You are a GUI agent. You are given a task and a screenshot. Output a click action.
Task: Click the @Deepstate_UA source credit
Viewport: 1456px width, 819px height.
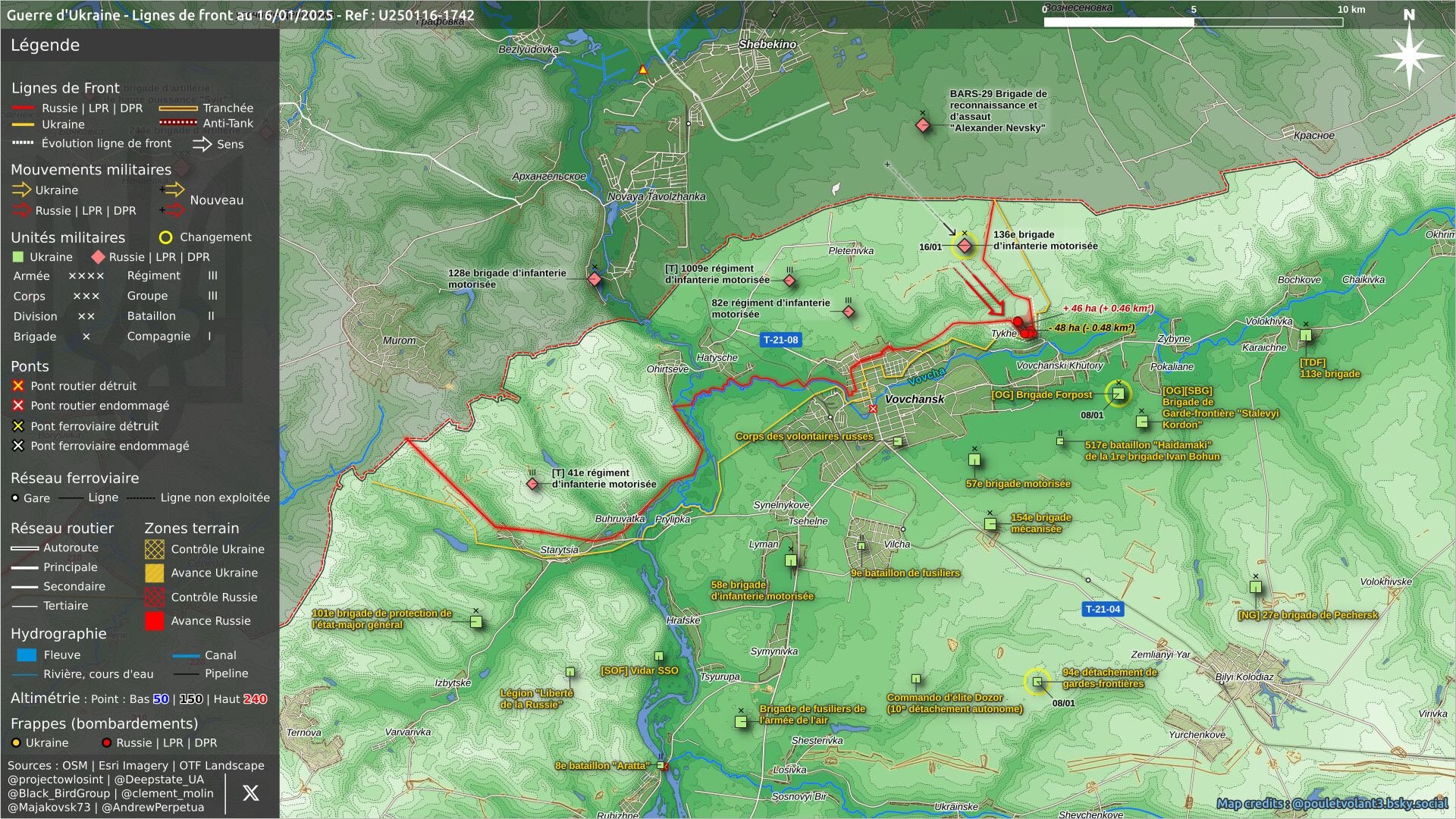[158, 780]
